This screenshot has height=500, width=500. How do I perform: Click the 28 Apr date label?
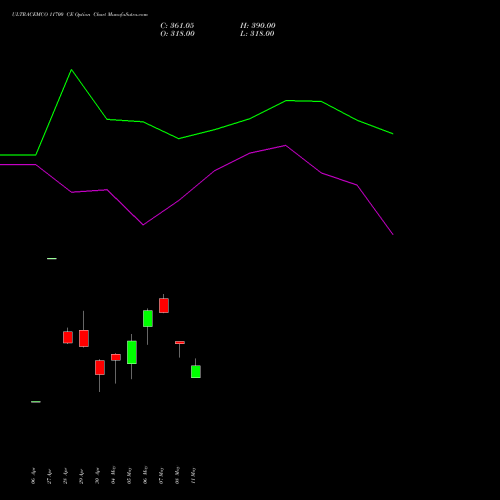click(x=65, y=476)
